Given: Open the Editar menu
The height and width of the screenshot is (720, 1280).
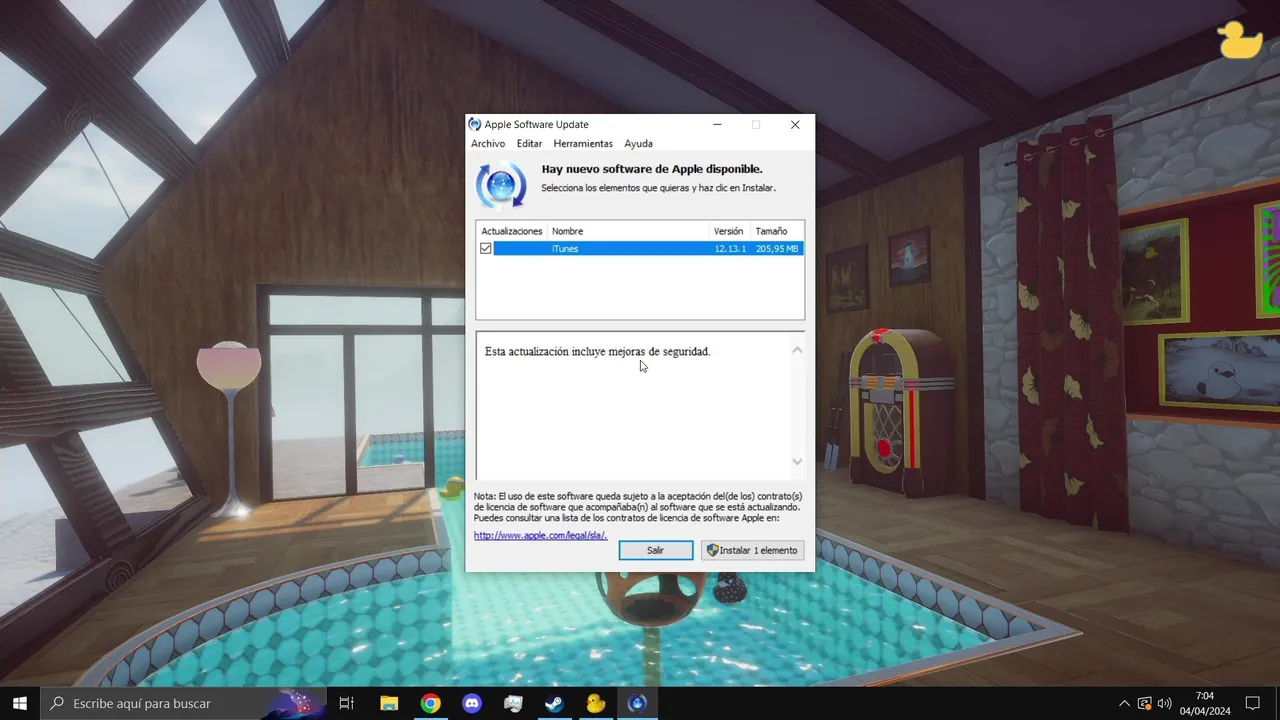Looking at the screenshot, I should pyautogui.click(x=529, y=144).
